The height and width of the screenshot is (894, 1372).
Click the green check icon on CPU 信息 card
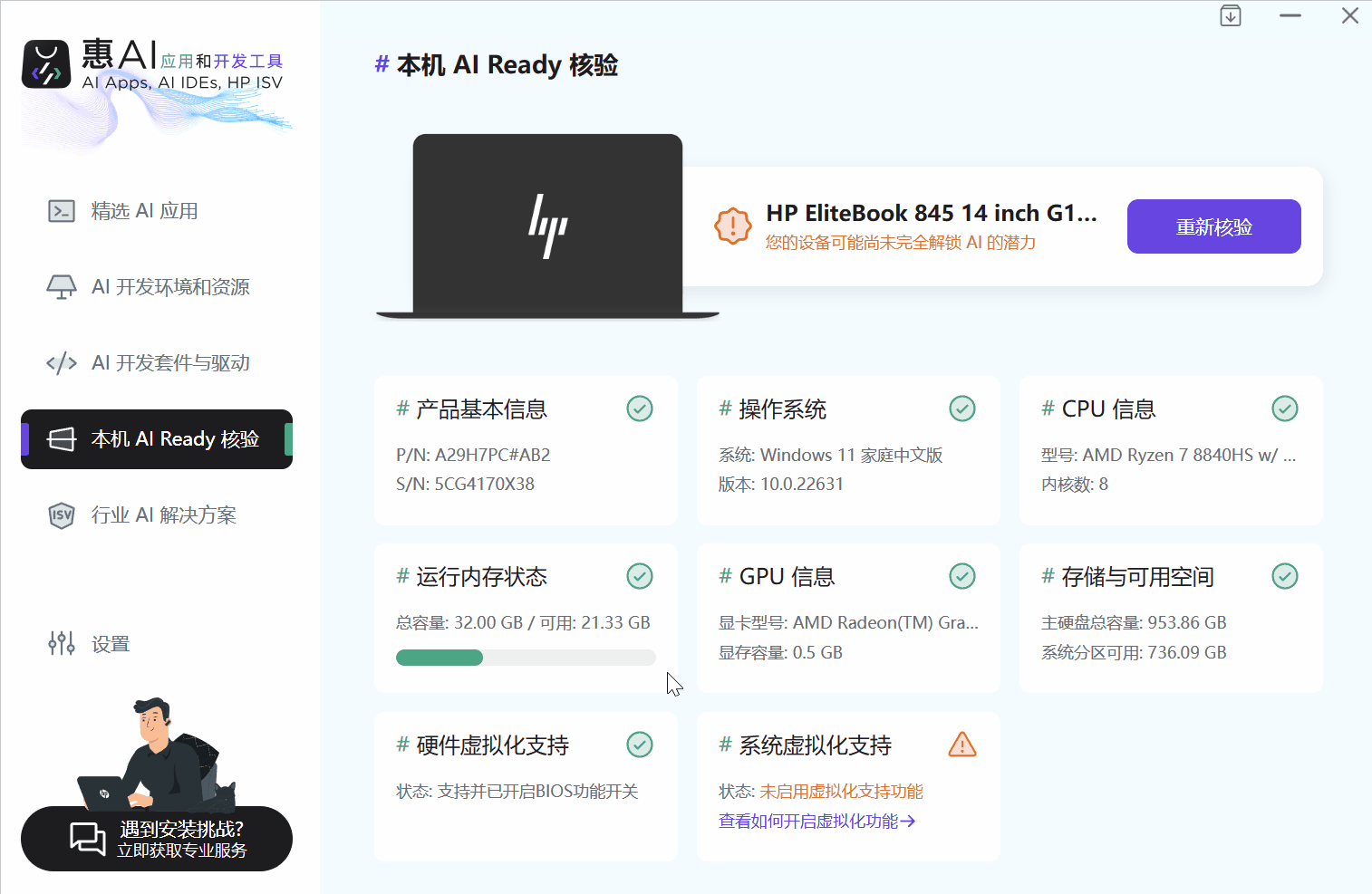(x=1285, y=409)
